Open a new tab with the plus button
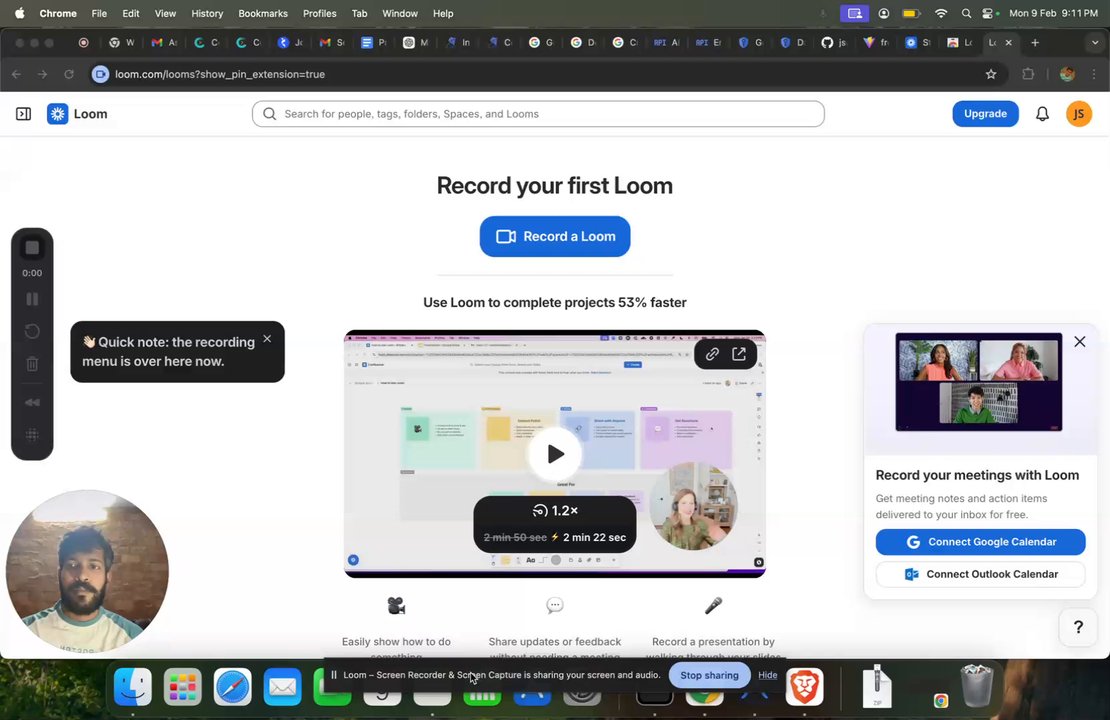 tap(1035, 42)
